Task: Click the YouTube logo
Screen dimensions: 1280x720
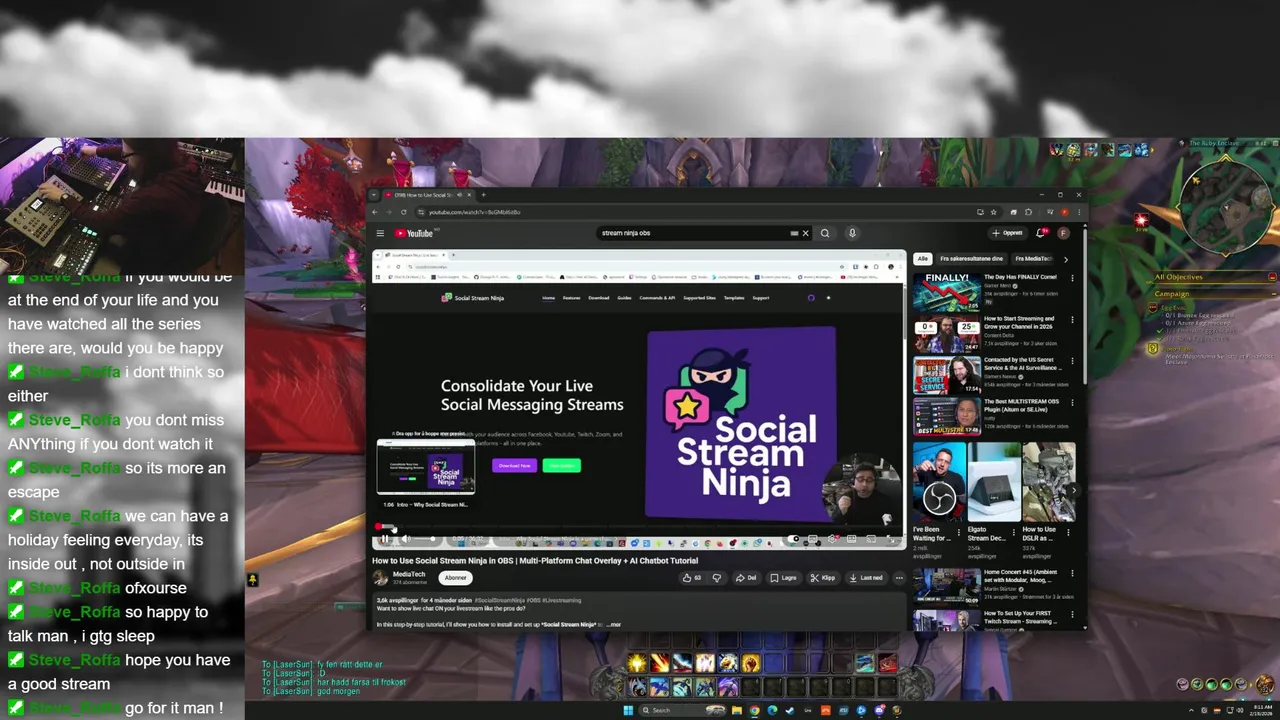Action: (x=414, y=233)
